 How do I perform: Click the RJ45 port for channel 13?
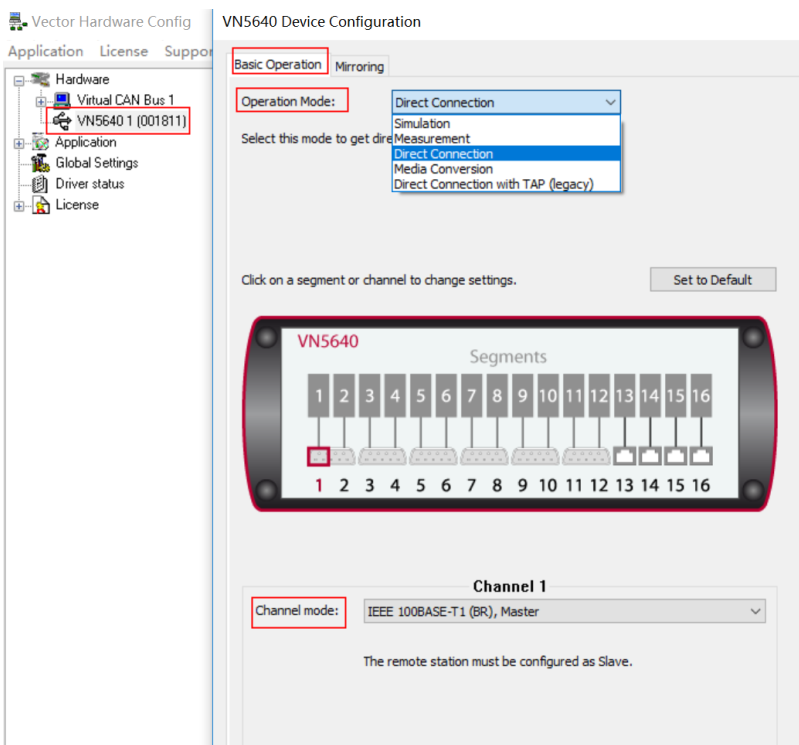click(625, 456)
